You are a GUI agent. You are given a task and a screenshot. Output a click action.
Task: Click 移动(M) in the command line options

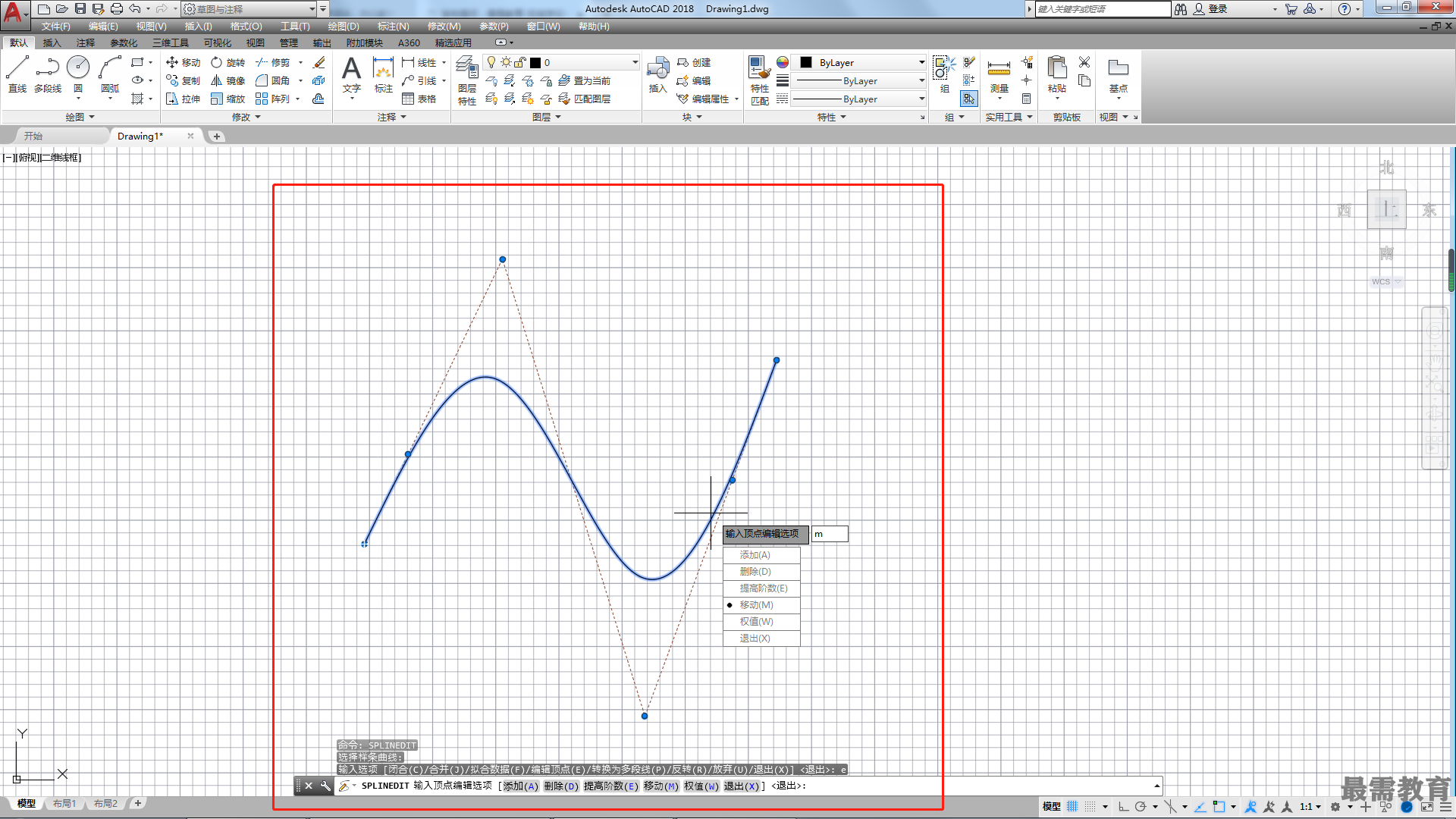click(x=661, y=786)
